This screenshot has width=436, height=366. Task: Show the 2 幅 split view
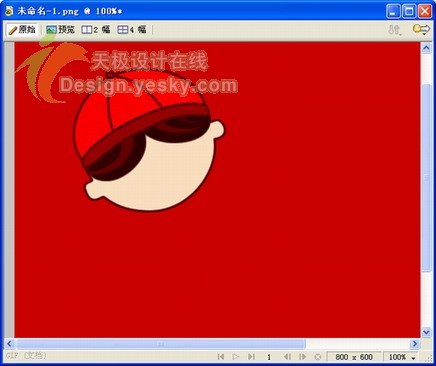click(x=96, y=30)
